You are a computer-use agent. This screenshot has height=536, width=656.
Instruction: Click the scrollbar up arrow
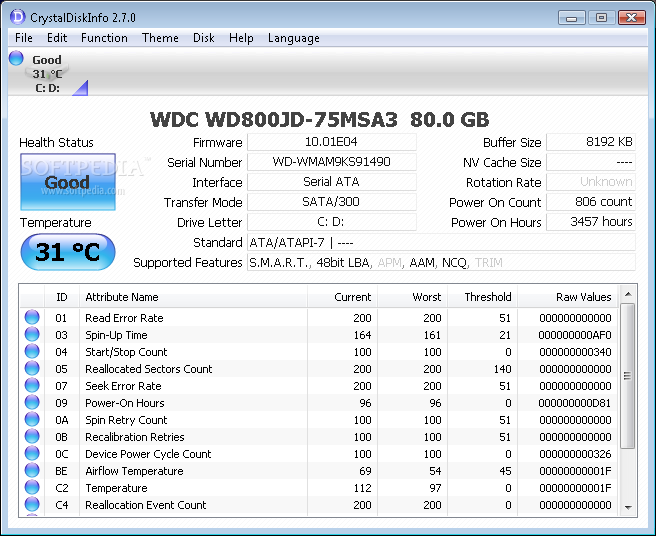point(628,294)
